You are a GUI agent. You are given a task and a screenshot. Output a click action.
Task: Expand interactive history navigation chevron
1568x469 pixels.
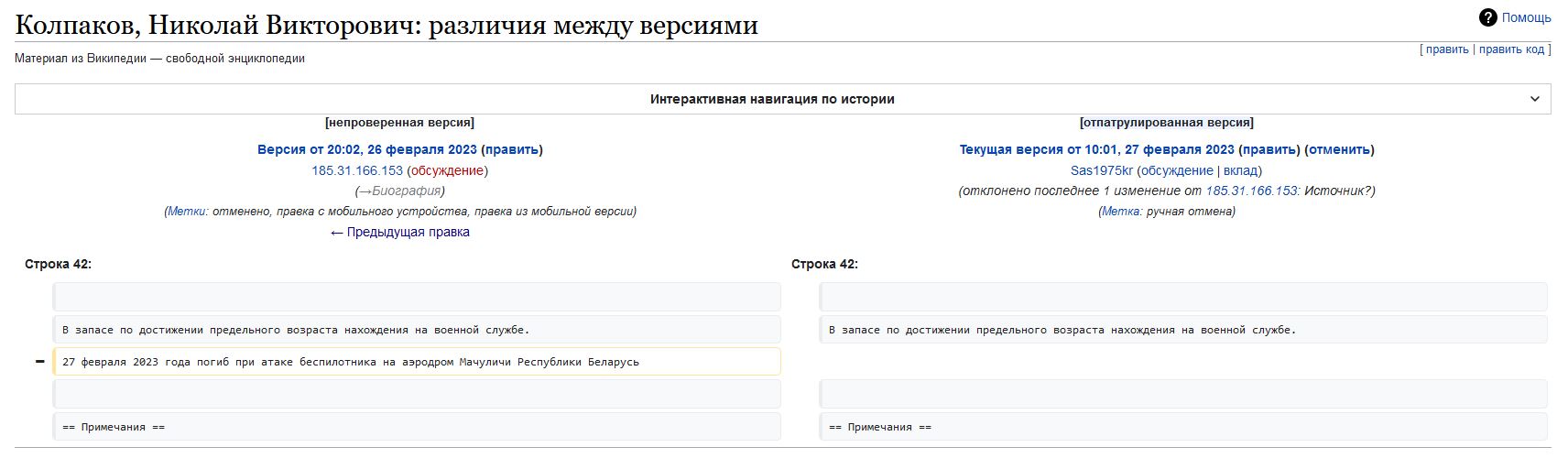1535,99
